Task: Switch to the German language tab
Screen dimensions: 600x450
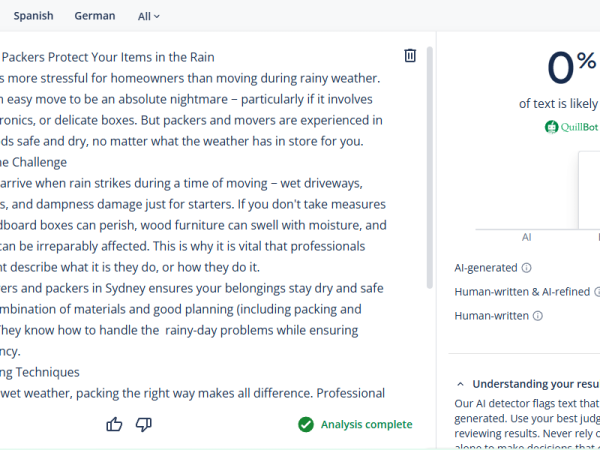Action: pos(95,16)
